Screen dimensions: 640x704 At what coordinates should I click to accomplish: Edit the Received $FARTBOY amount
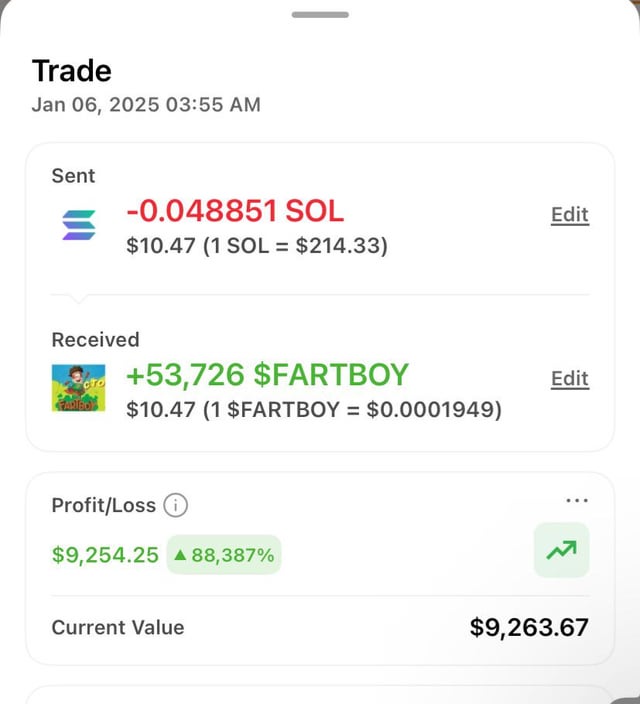point(569,379)
